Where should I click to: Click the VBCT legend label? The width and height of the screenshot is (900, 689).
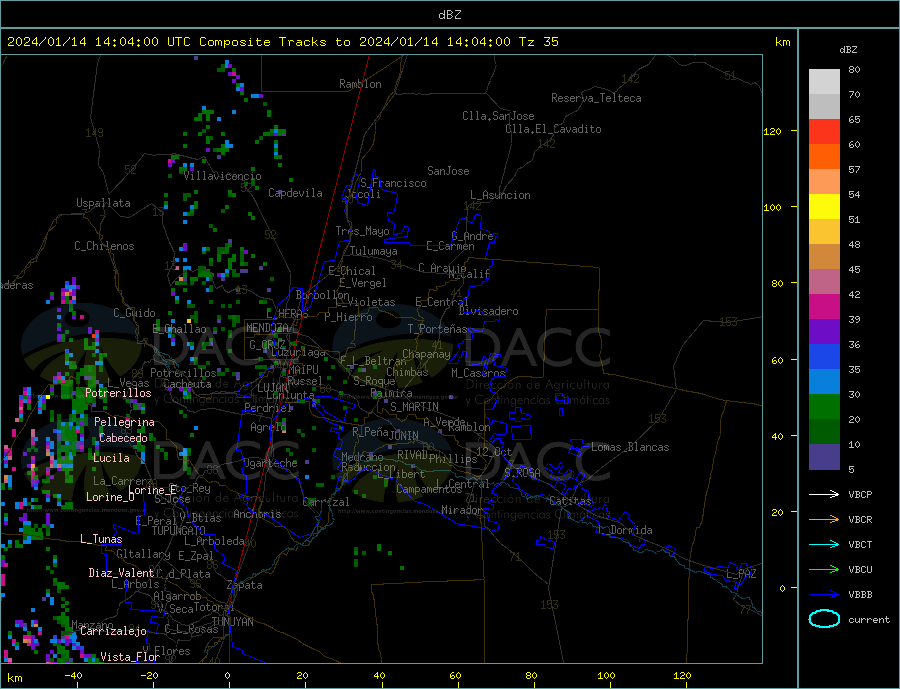(860, 544)
